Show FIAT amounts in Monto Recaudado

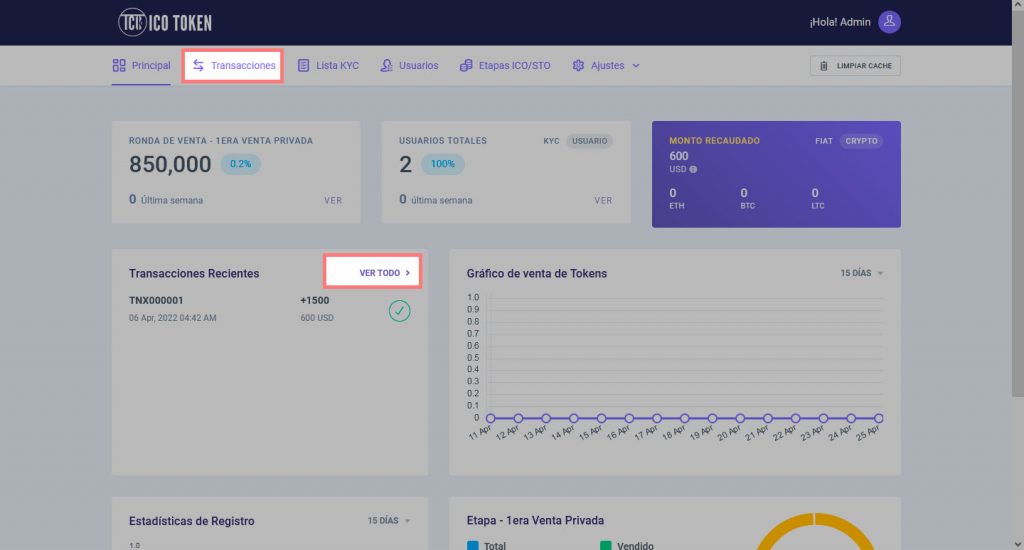click(824, 141)
